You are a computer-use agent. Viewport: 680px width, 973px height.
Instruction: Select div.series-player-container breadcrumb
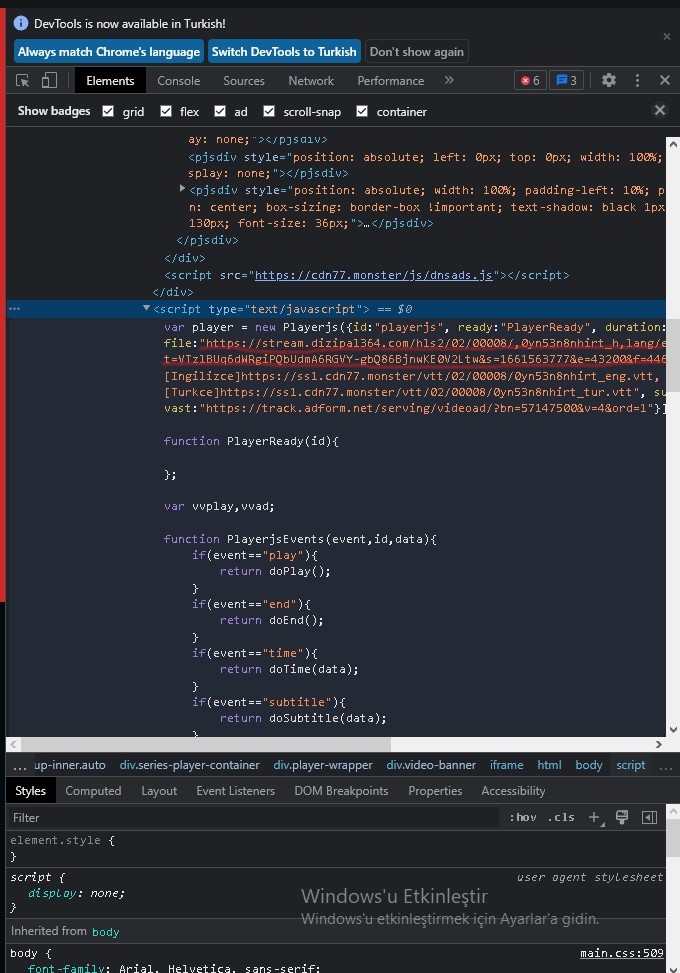click(189, 765)
